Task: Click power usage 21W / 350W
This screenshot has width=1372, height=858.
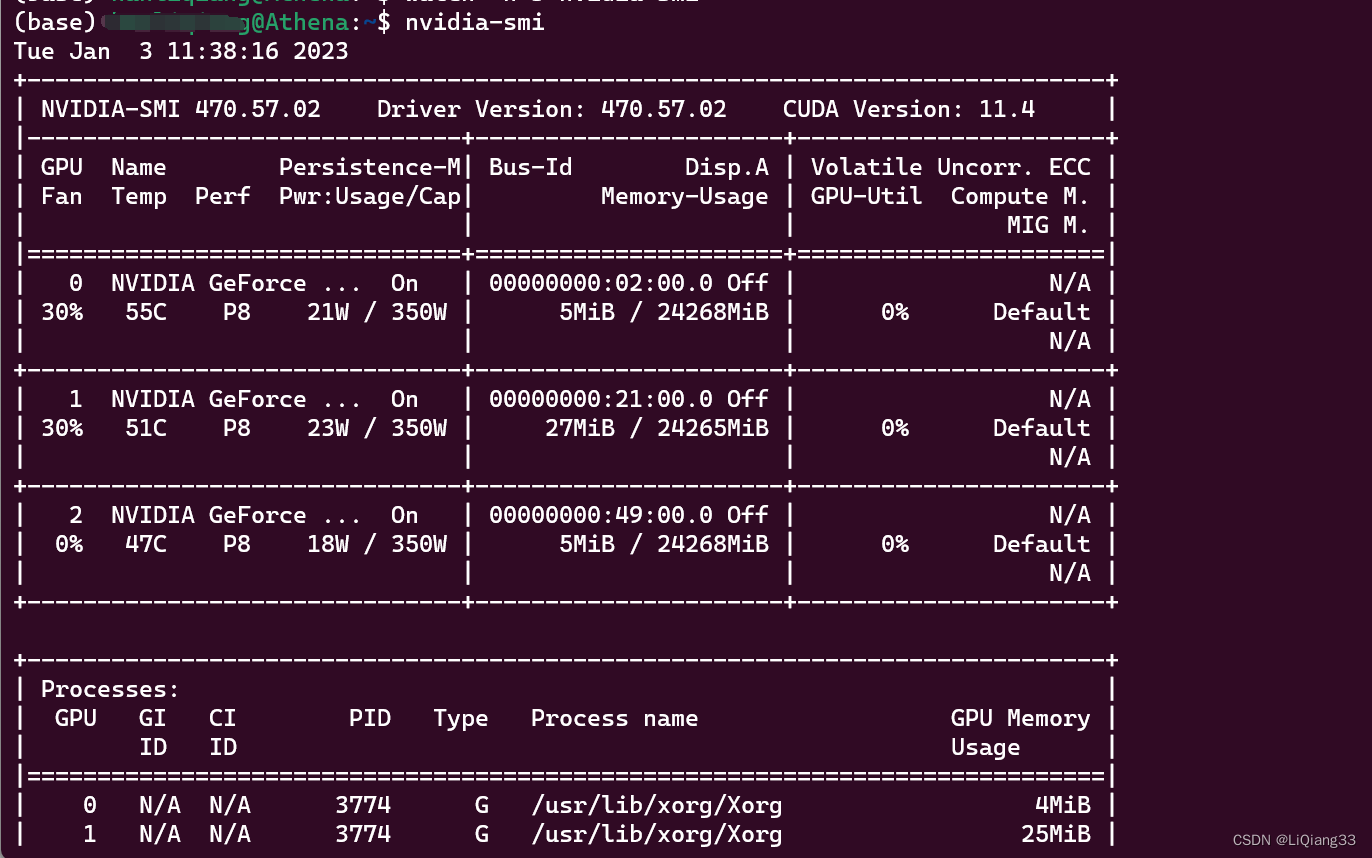Action: tap(377, 312)
